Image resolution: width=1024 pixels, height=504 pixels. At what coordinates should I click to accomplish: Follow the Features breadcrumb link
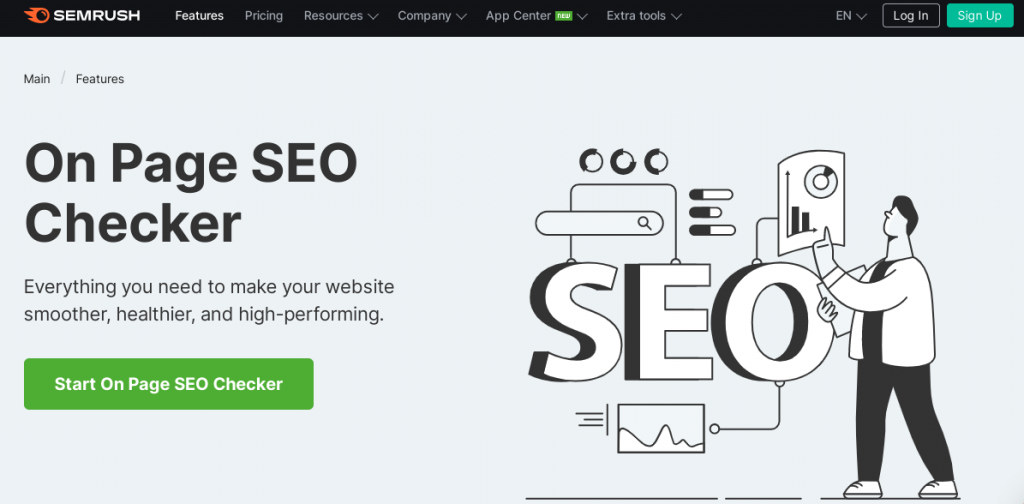tap(100, 79)
